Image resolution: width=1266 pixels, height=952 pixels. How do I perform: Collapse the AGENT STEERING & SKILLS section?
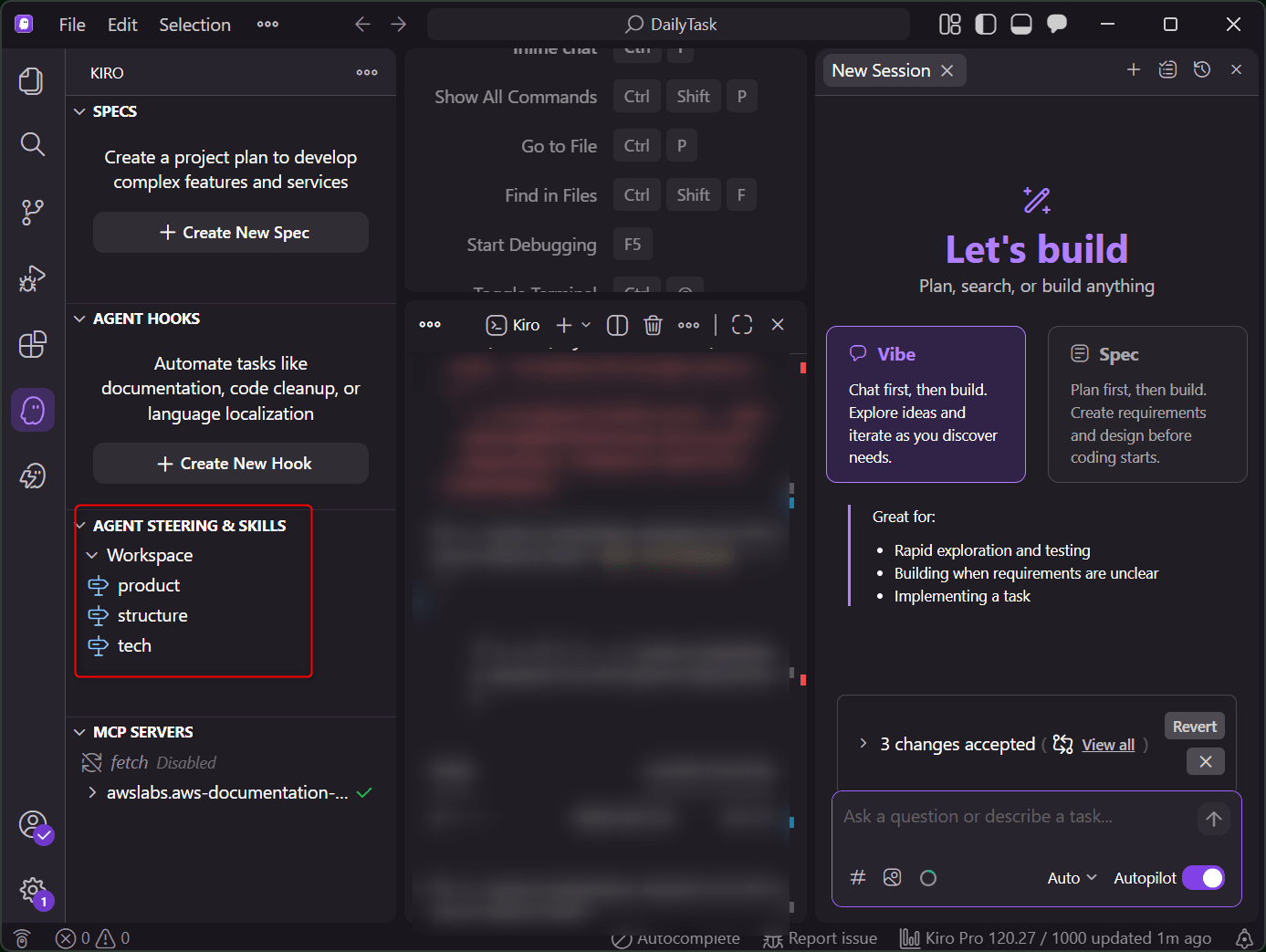(x=79, y=526)
